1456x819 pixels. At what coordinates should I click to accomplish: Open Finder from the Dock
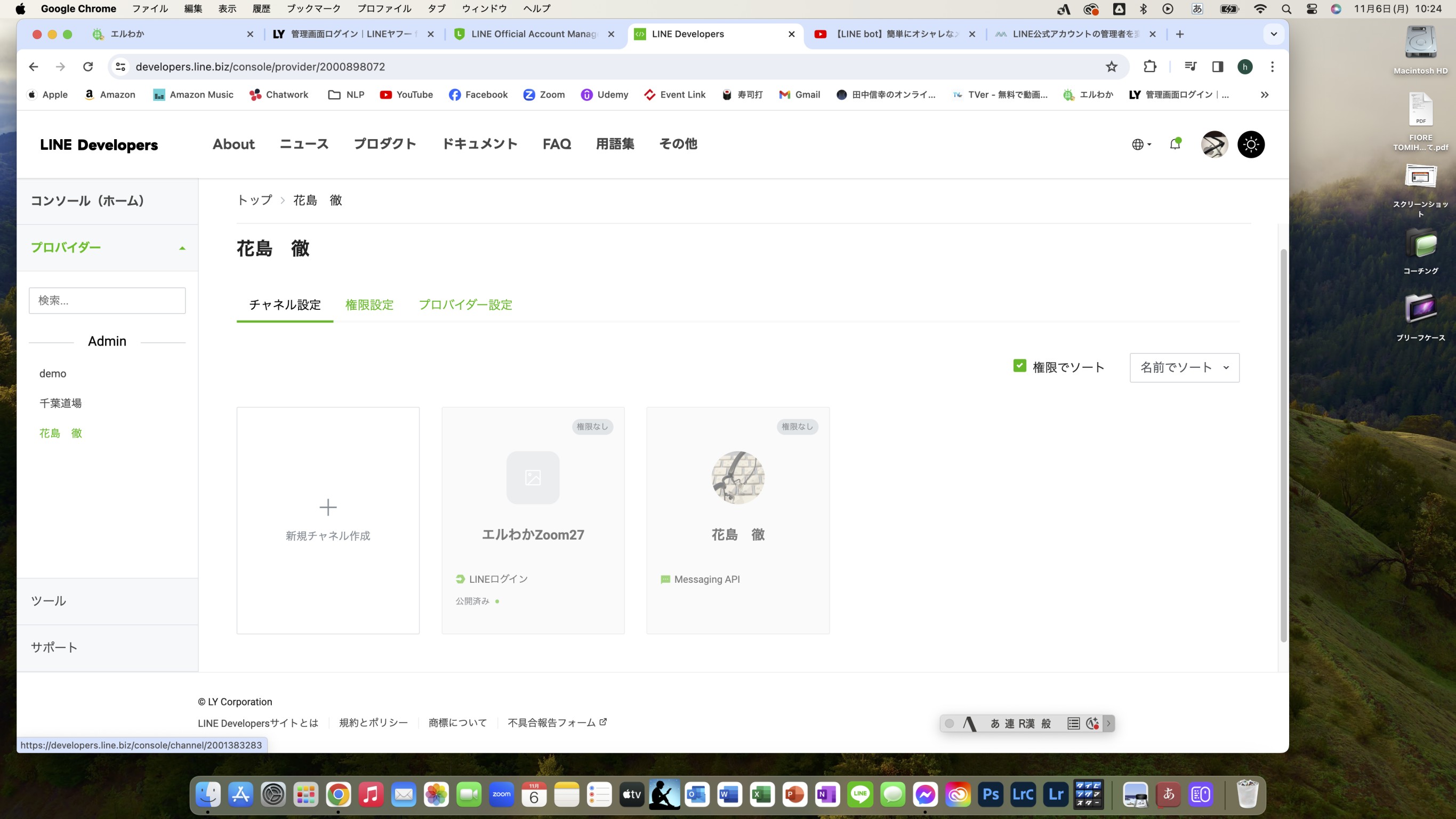pyautogui.click(x=207, y=794)
